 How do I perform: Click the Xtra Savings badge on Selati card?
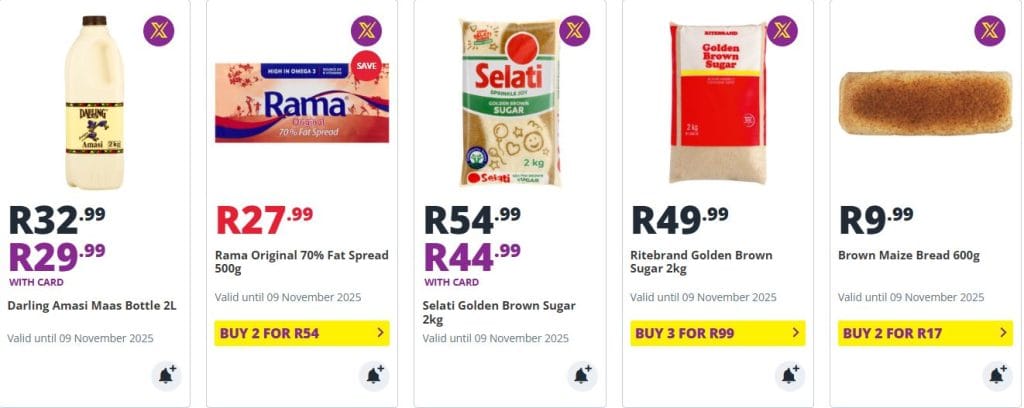574,31
